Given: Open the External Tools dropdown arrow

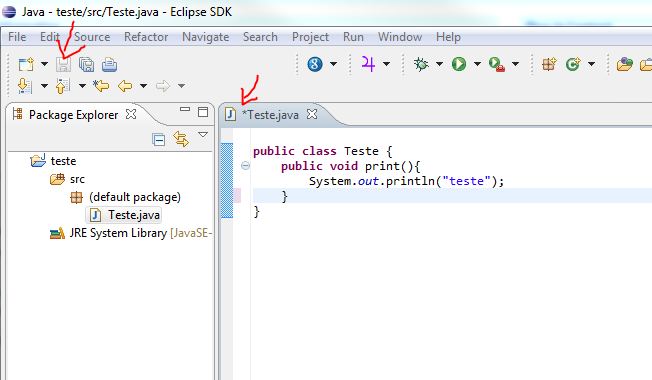Looking at the screenshot, I should tap(516, 64).
